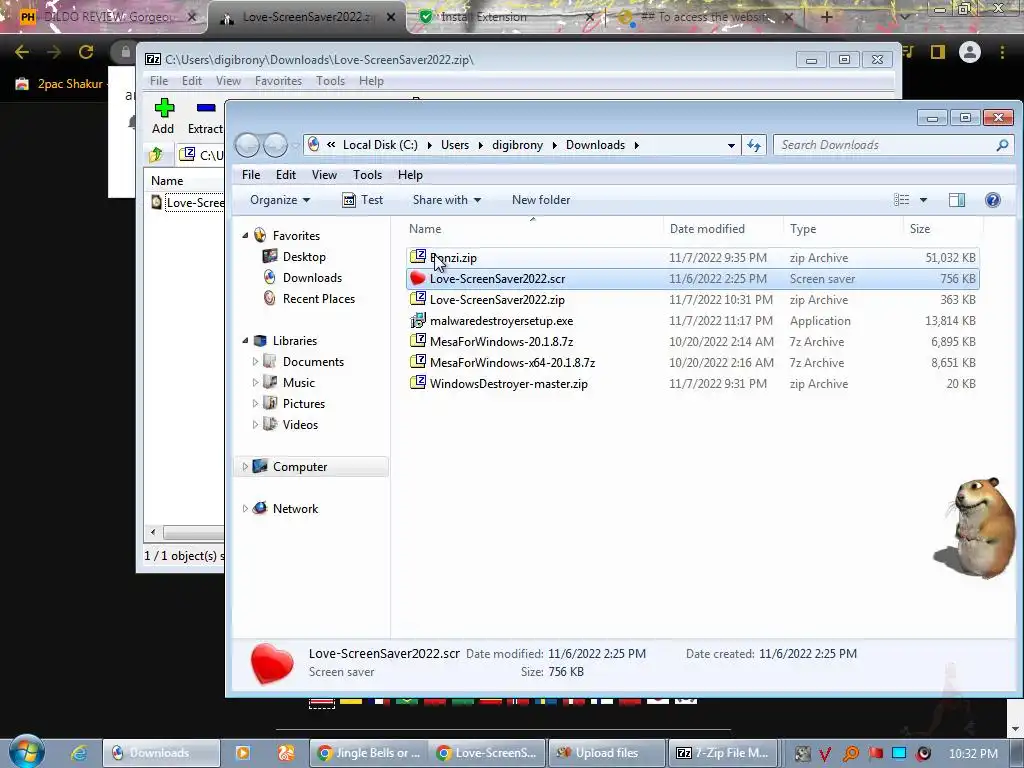
Task: Open the view options dropdown arrow
Action: [x=923, y=200]
